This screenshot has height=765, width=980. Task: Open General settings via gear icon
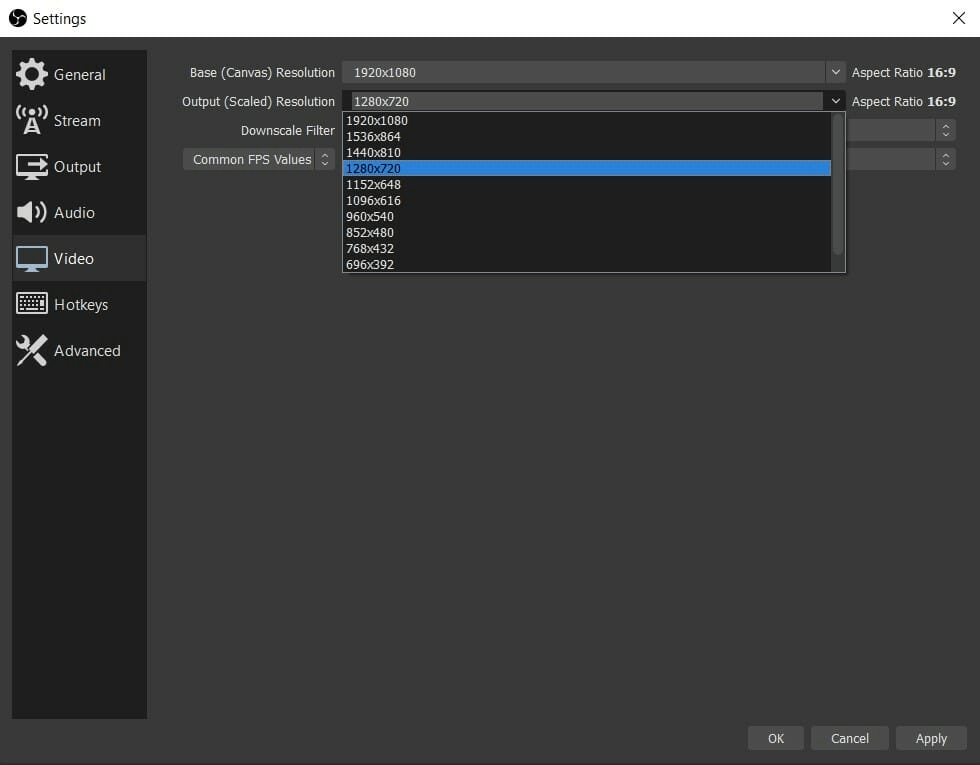[x=31, y=74]
